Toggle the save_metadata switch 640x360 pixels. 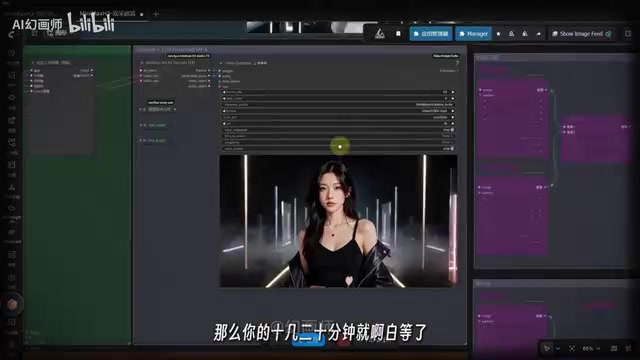click(452, 130)
